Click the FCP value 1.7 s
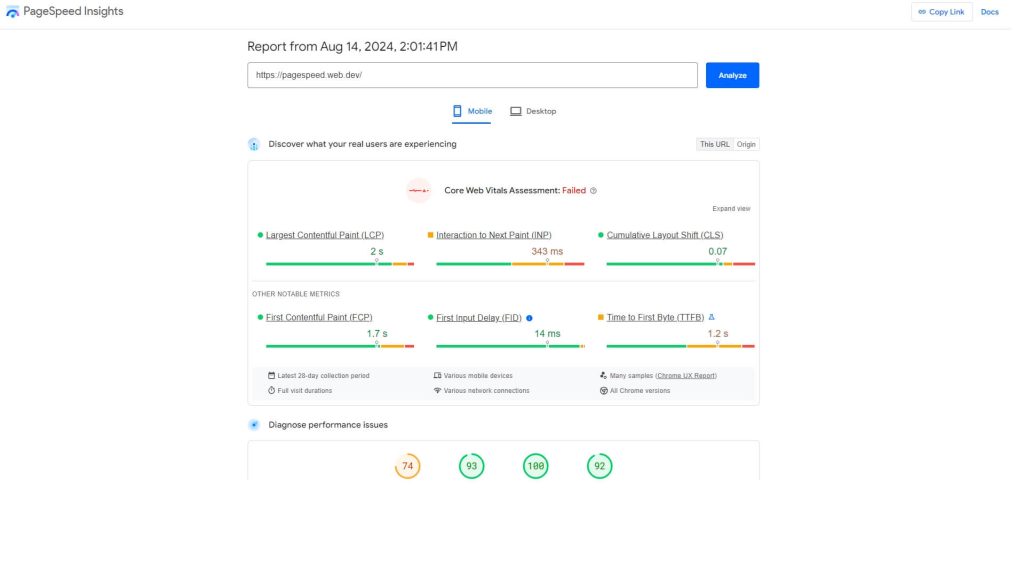Image resolution: width=1024 pixels, height=567 pixels. (x=377, y=334)
